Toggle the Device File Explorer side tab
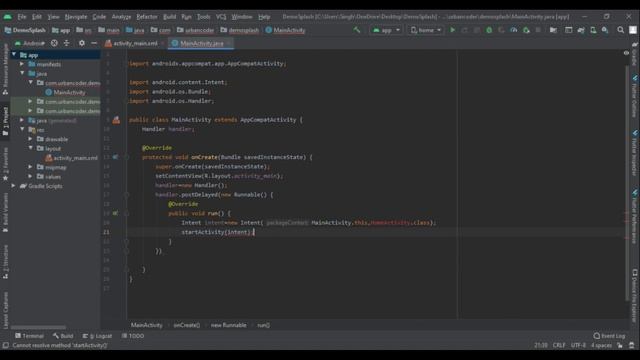The height and width of the screenshot is (360, 640). pyautogui.click(x=635, y=296)
